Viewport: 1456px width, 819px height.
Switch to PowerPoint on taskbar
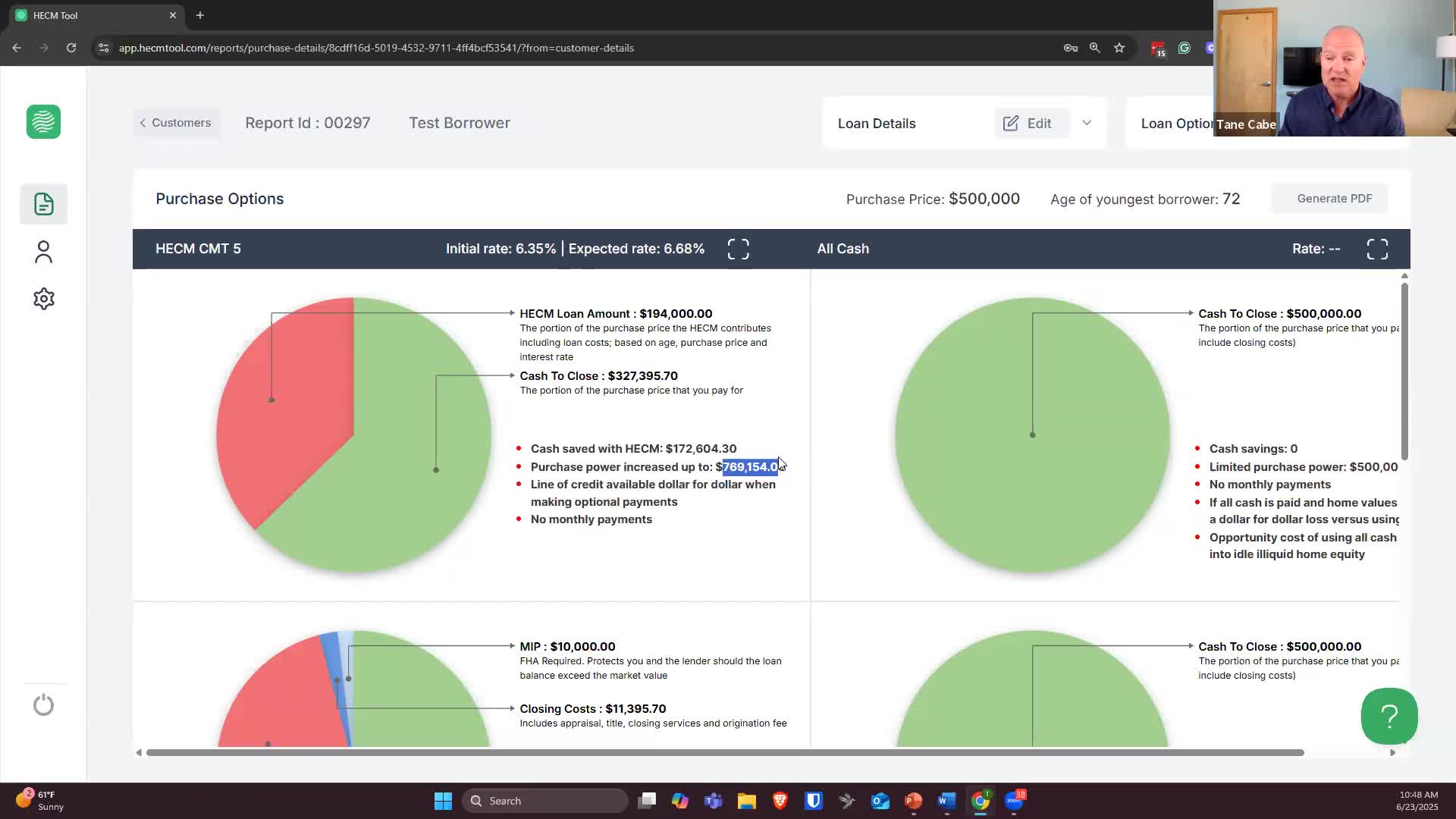point(913,801)
